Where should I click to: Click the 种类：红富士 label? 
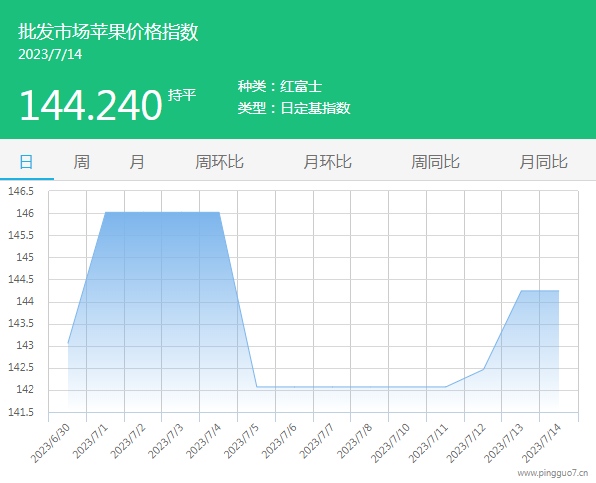click(x=280, y=86)
